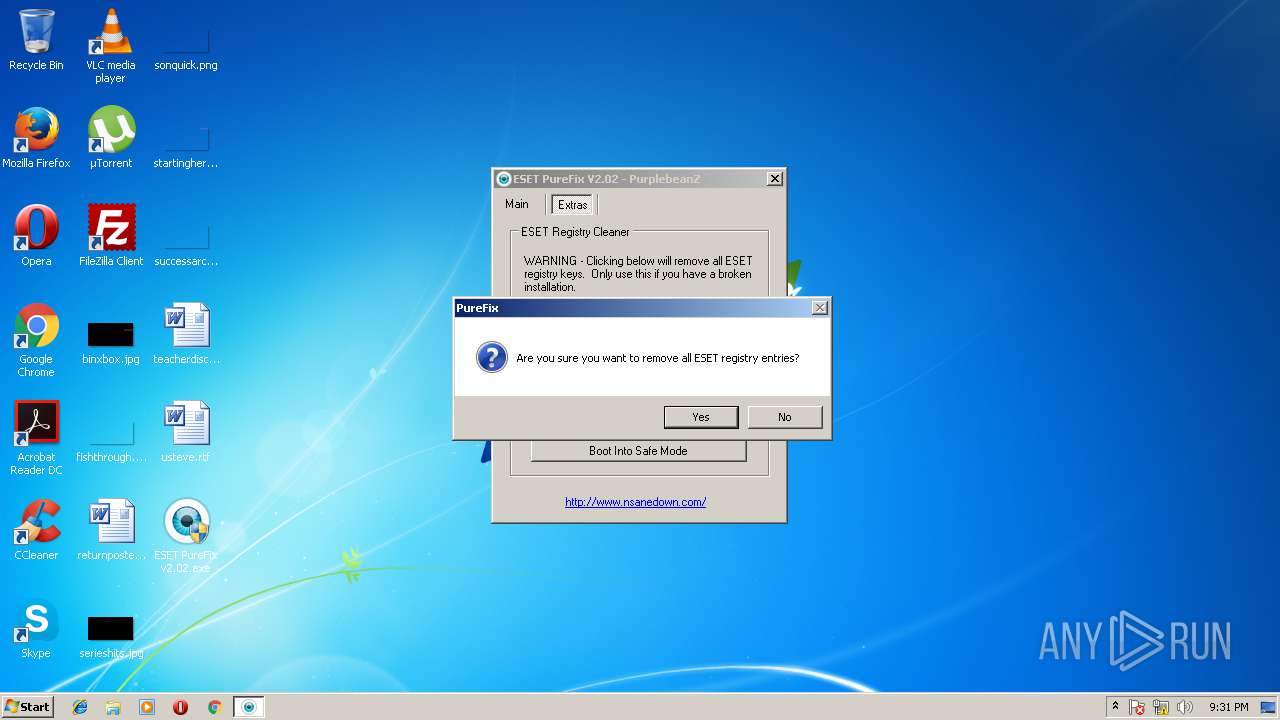
Task: Click Chrome icon in taskbar
Action: tap(214, 707)
